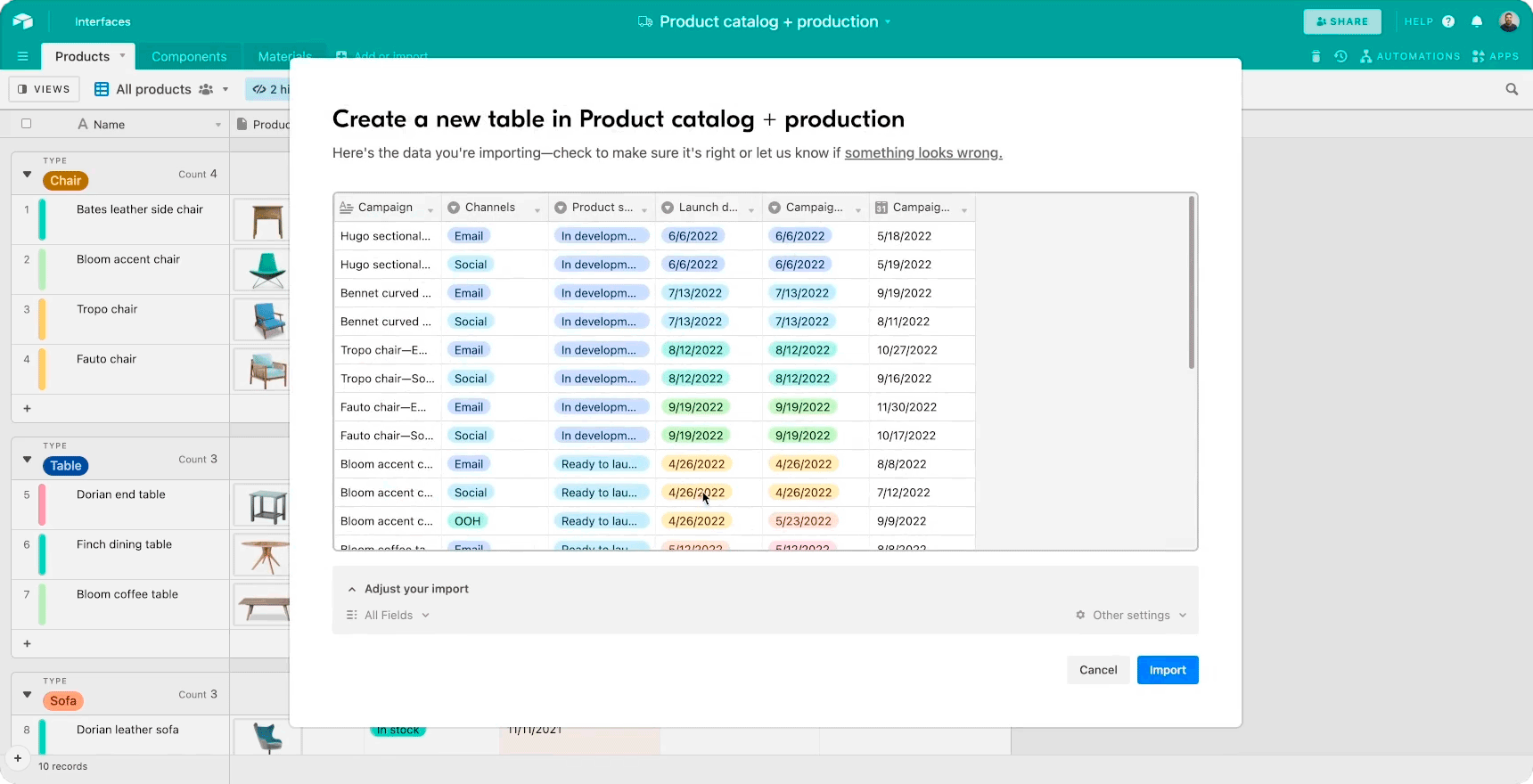Click the Airtable home logo icon
1533x784 pixels.
click(x=22, y=21)
